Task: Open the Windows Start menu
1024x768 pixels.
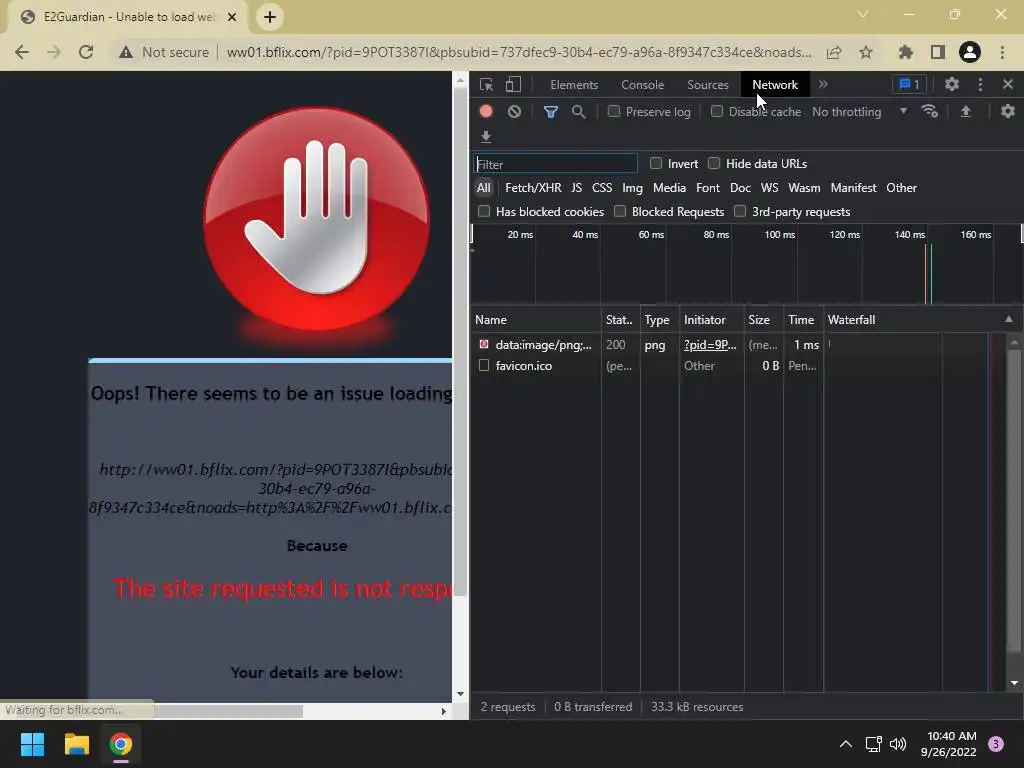Action: pos(32,744)
